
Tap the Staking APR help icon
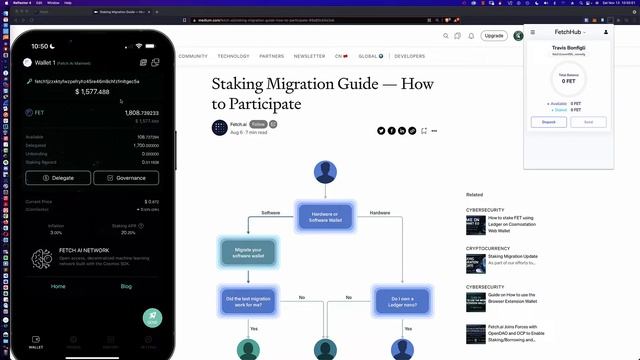point(141,226)
